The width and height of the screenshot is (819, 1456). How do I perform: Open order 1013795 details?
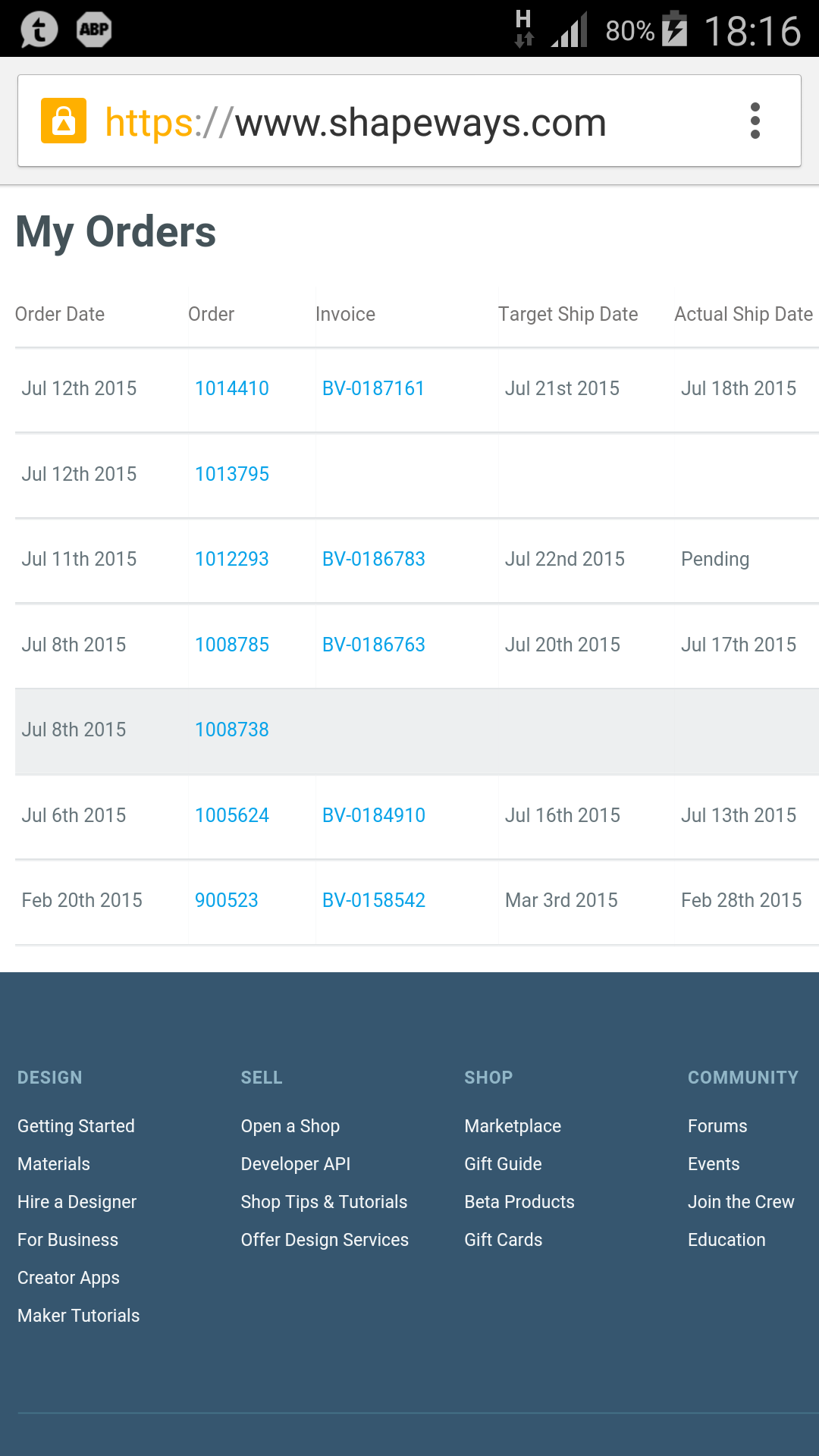tap(231, 474)
